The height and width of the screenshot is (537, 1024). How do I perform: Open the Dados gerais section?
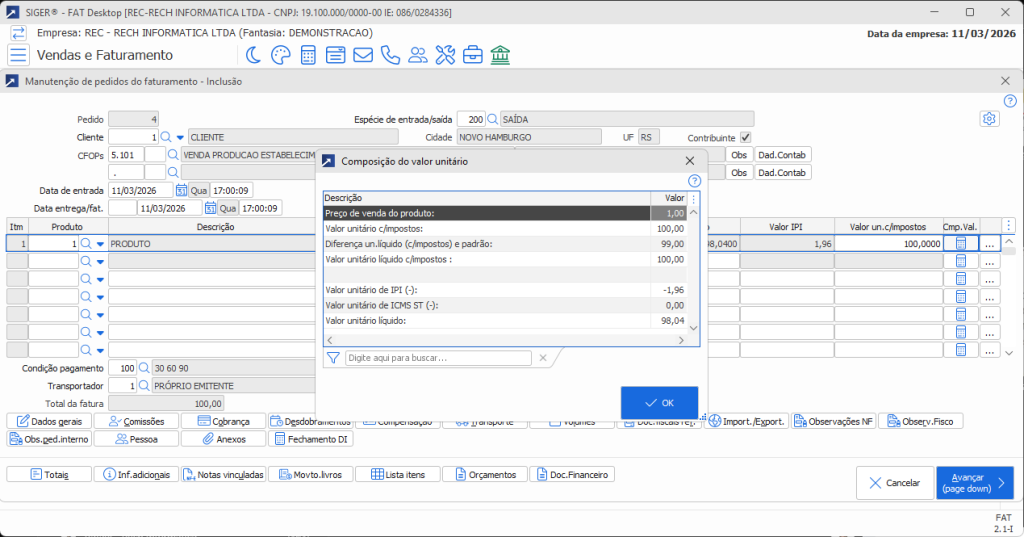[x=49, y=422]
